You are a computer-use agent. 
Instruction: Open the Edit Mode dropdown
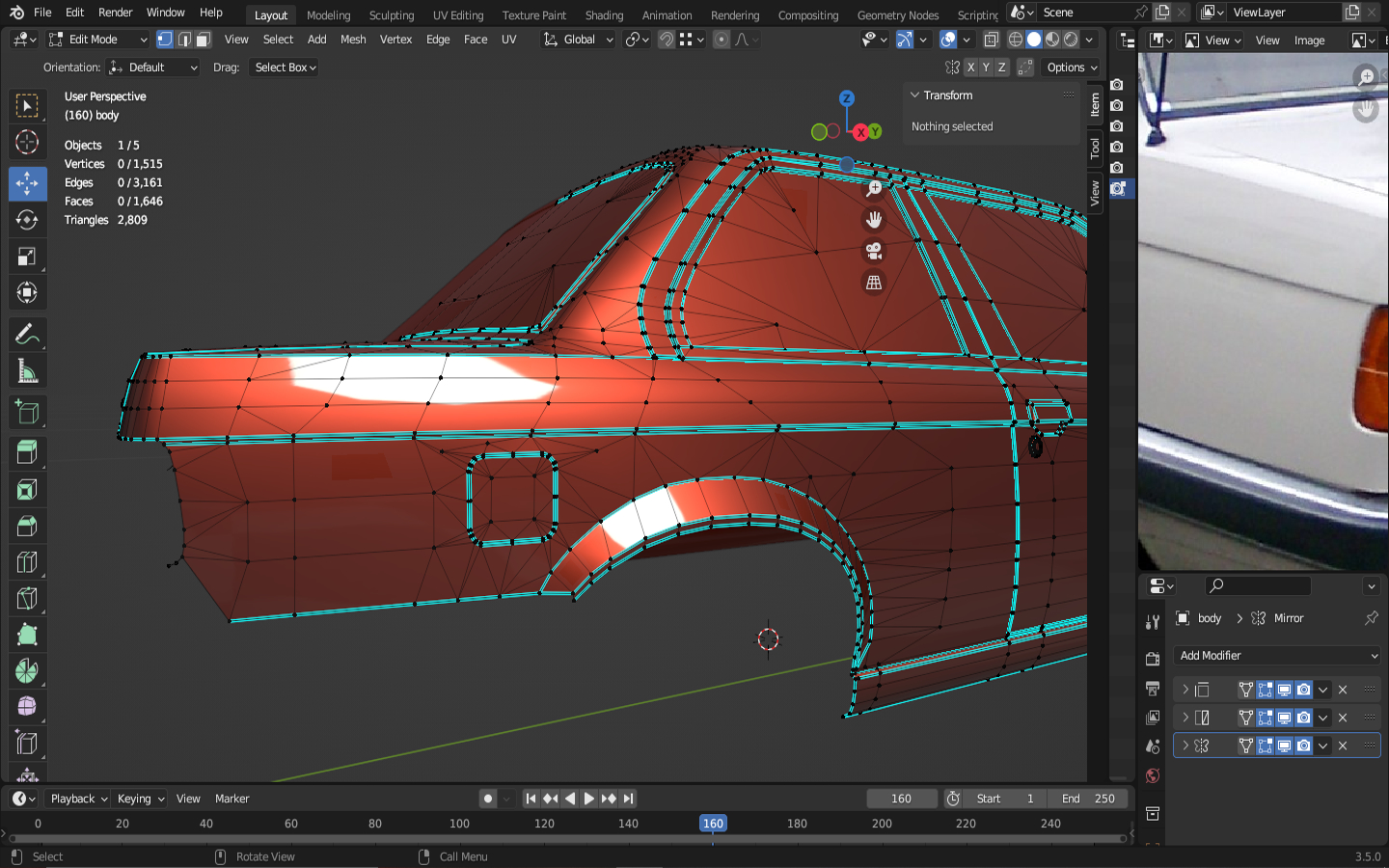click(97, 40)
